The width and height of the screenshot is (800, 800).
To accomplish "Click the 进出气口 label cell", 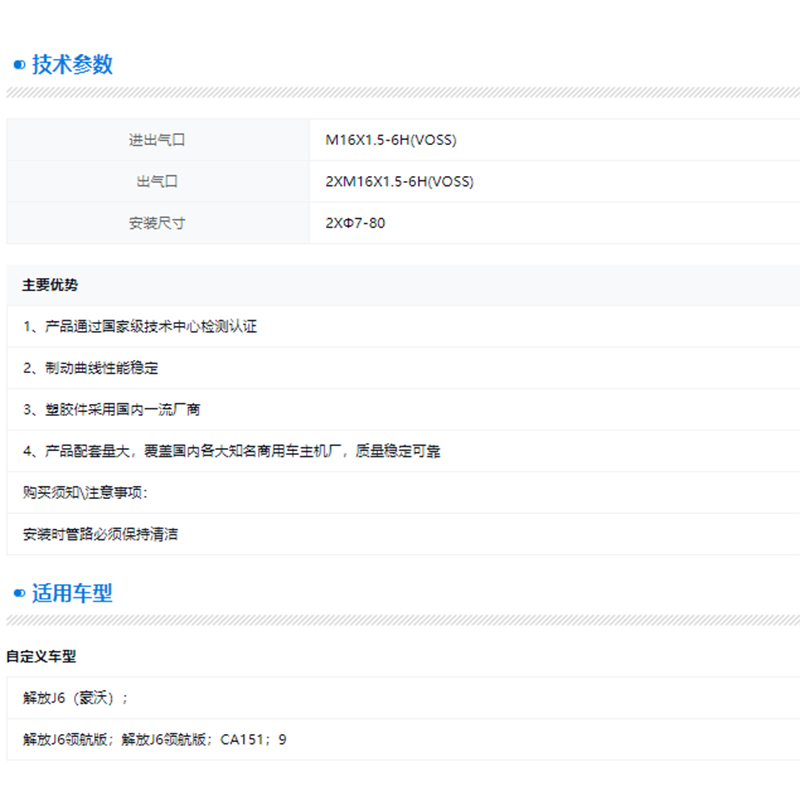I will (157, 140).
